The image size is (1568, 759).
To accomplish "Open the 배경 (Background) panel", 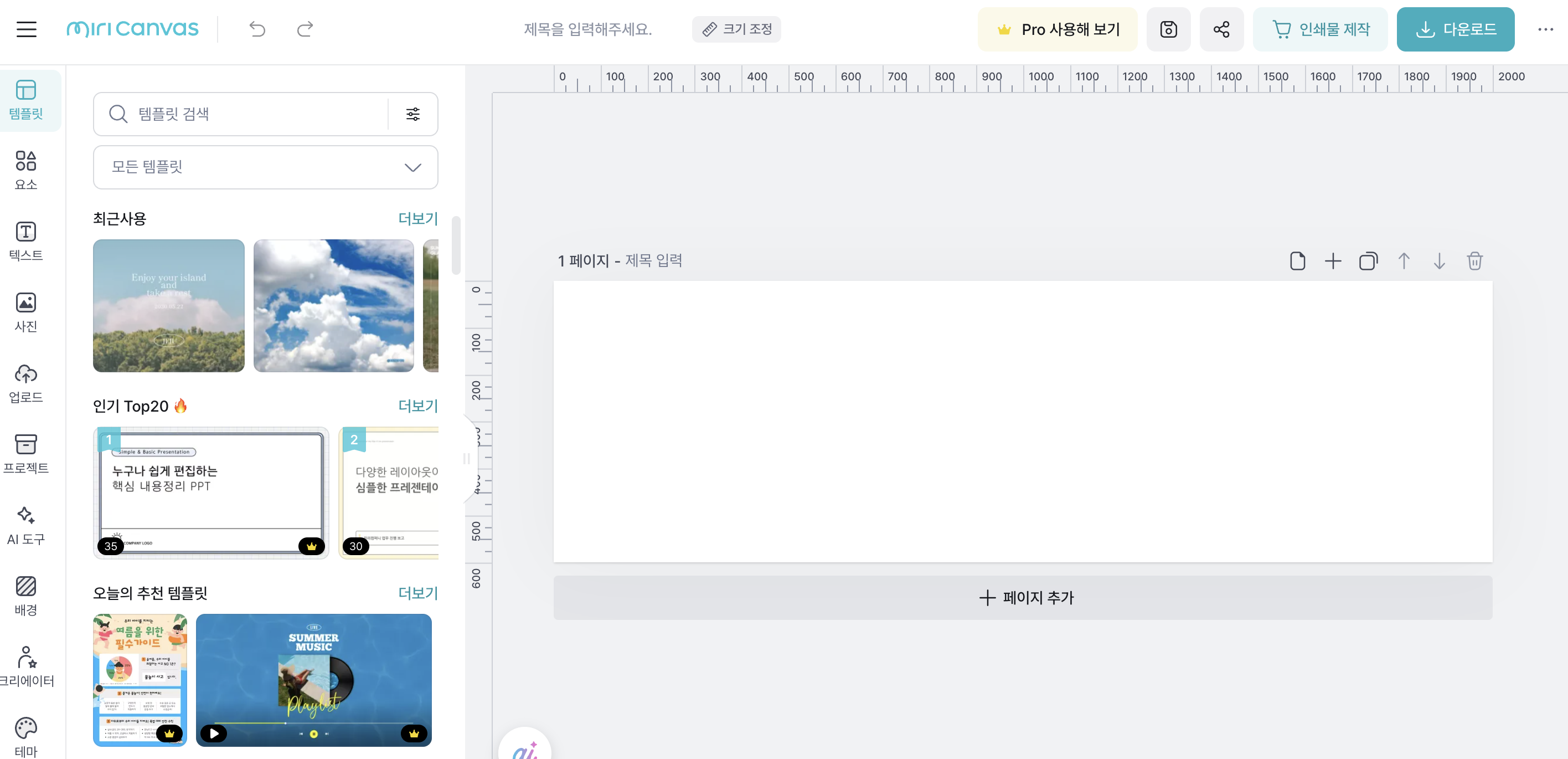I will click(x=25, y=596).
